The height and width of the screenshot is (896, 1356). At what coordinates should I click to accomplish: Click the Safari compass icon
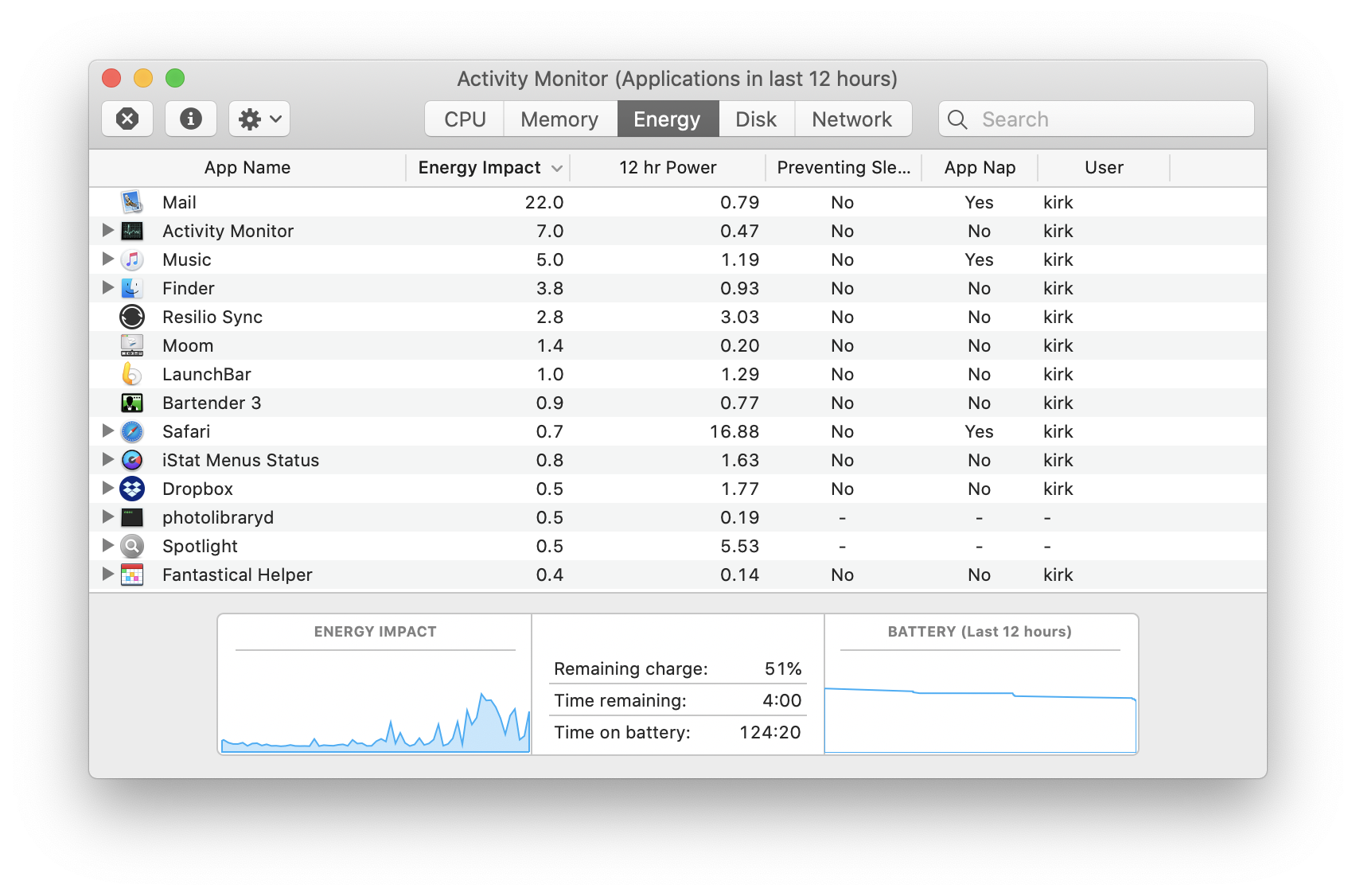click(x=132, y=431)
